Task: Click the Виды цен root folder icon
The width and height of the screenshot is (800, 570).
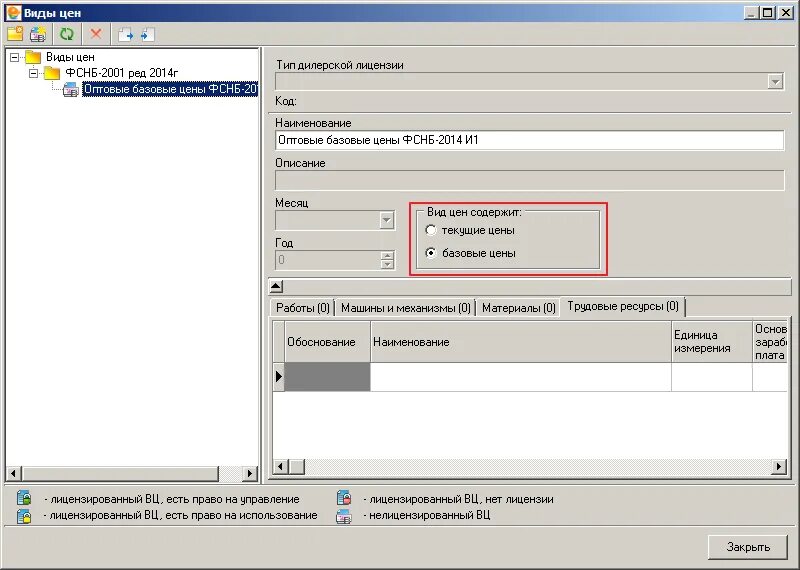Action: (x=33, y=57)
